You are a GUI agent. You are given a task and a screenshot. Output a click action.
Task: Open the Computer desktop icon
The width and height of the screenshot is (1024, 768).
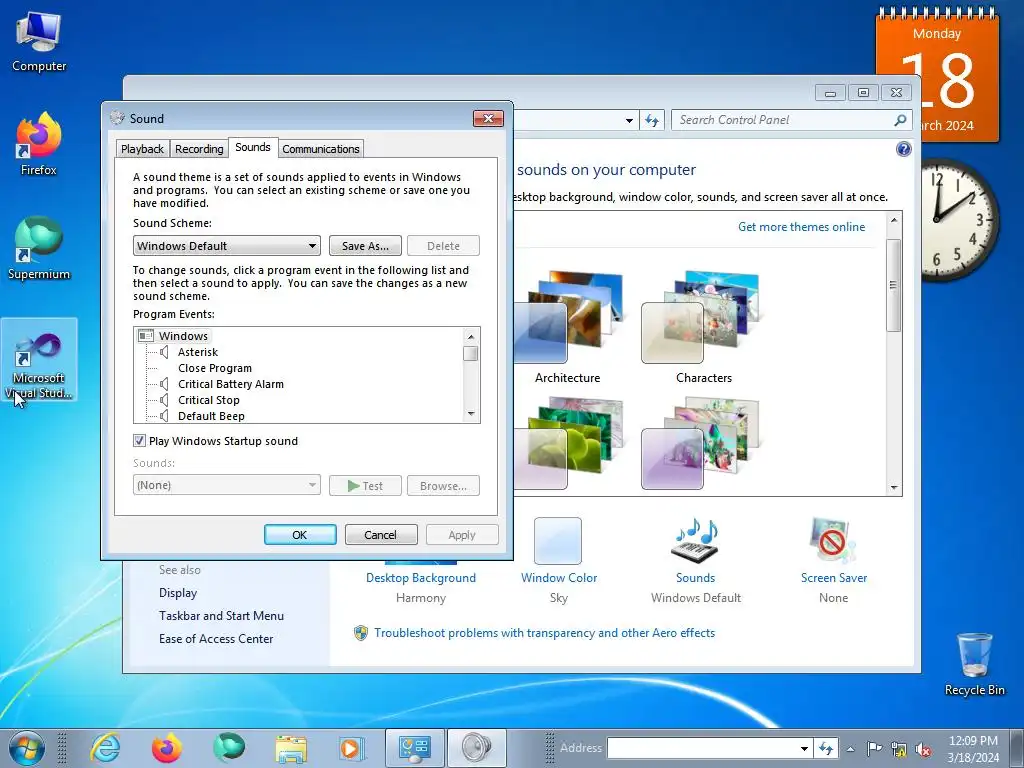tap(39, 42)
